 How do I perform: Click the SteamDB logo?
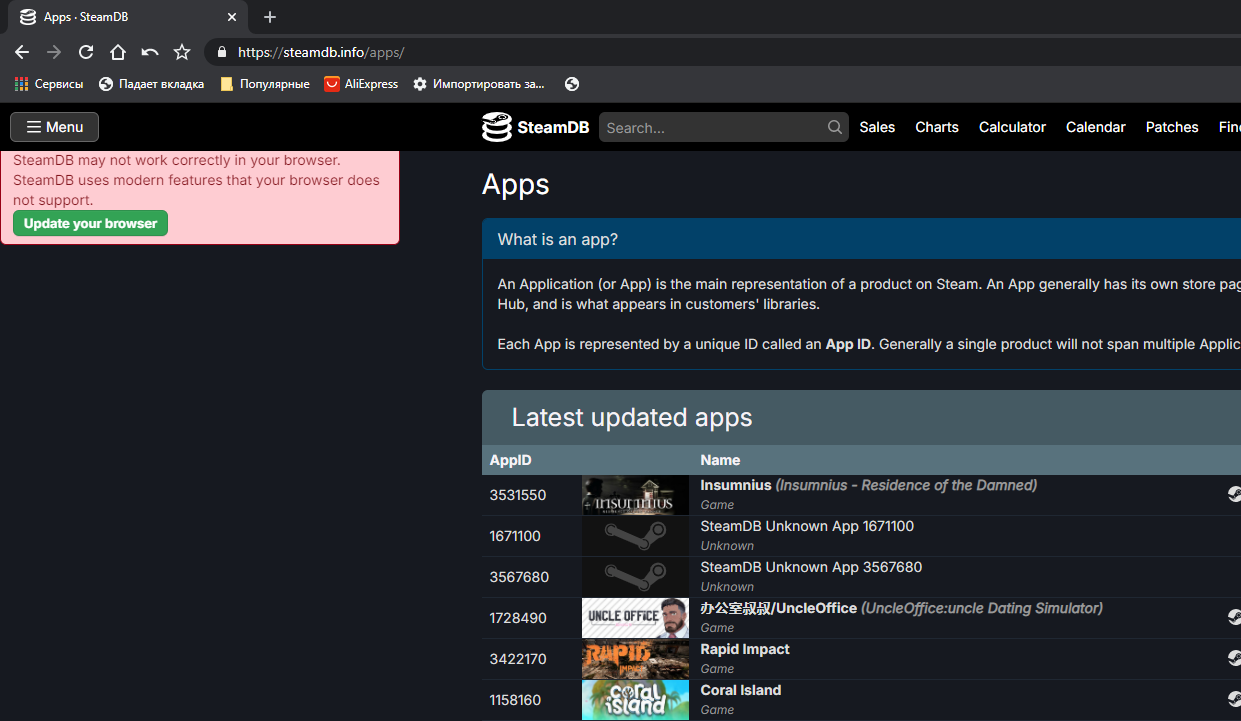click(x=535, y=127)
